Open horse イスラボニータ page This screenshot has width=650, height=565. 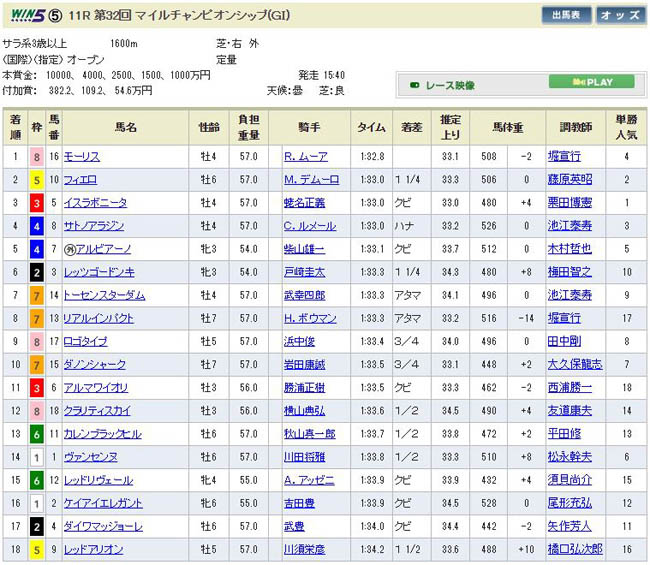point(95,202)
